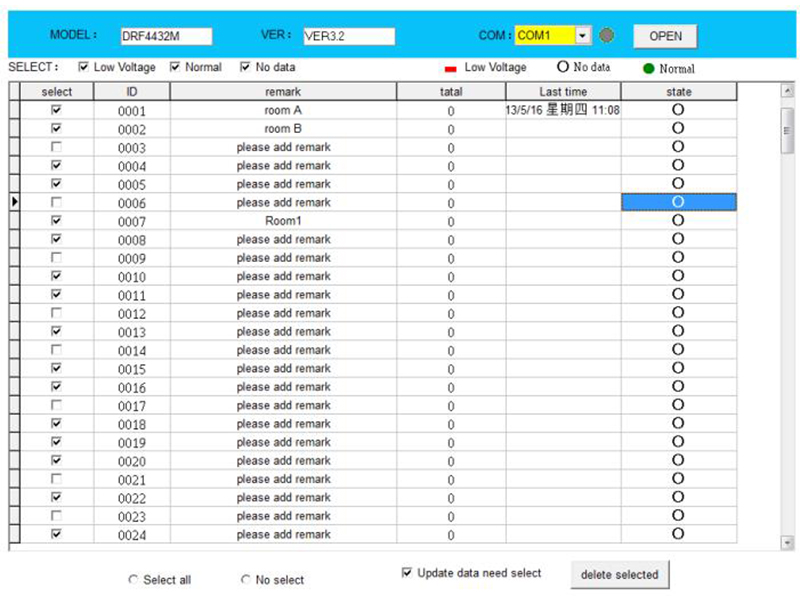
Task: Click the gray COM status indicator circle
Action: [607, 36]
